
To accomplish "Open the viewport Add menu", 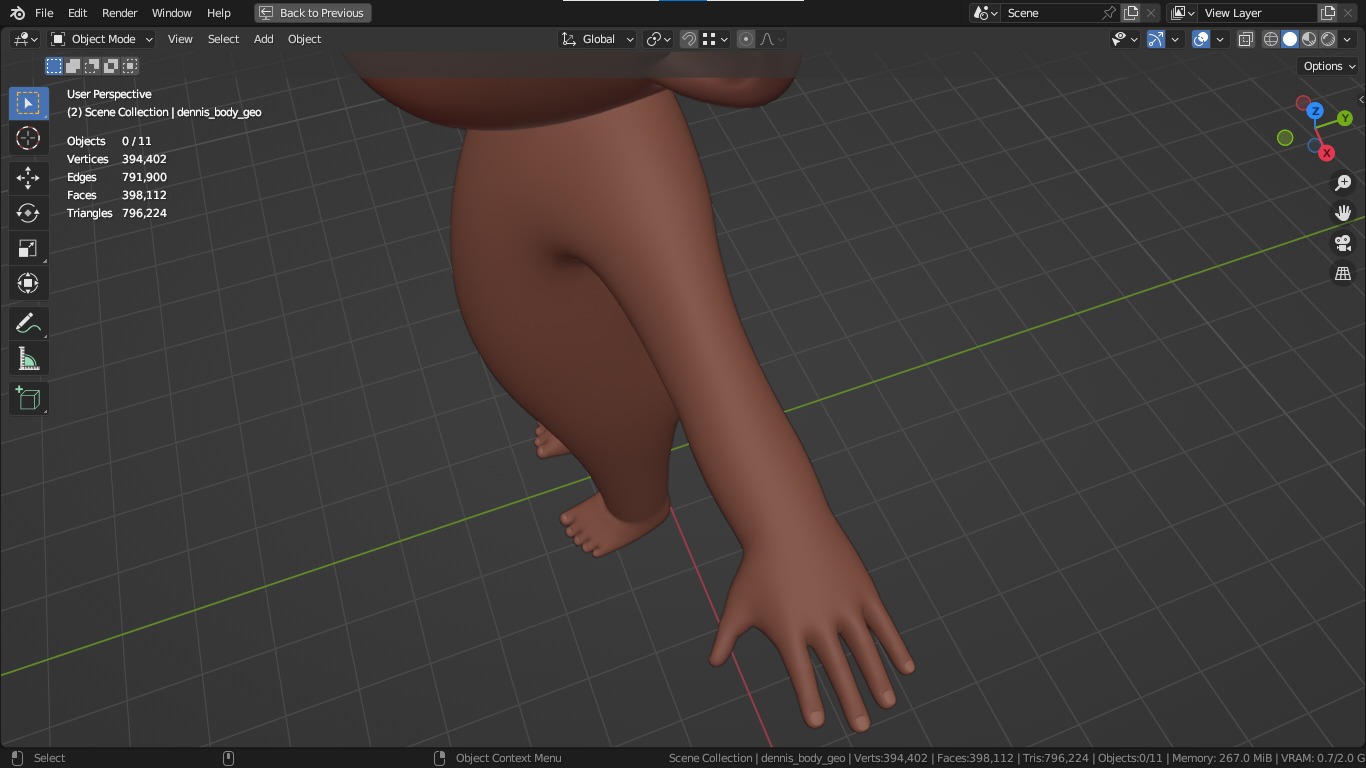I will tap(263, 39).
